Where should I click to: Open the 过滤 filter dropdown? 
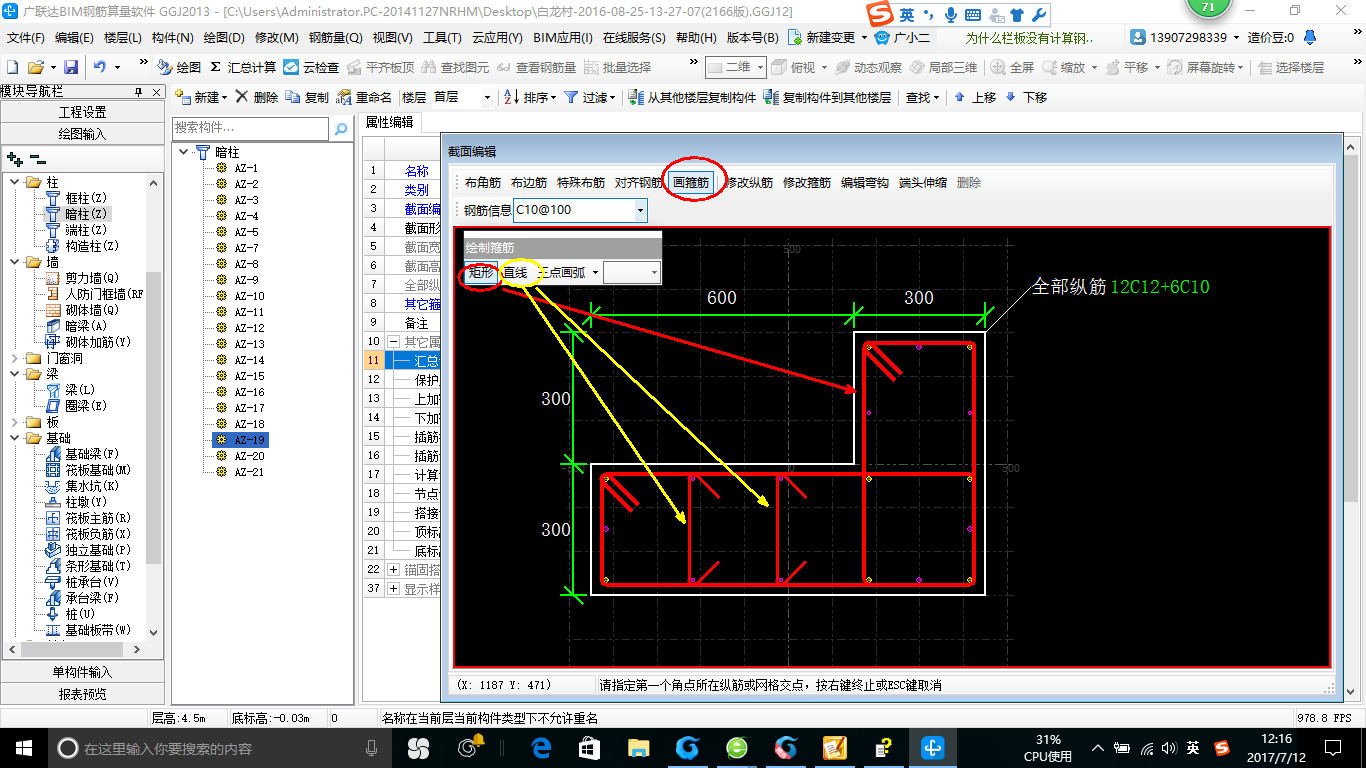click(589, 97)
